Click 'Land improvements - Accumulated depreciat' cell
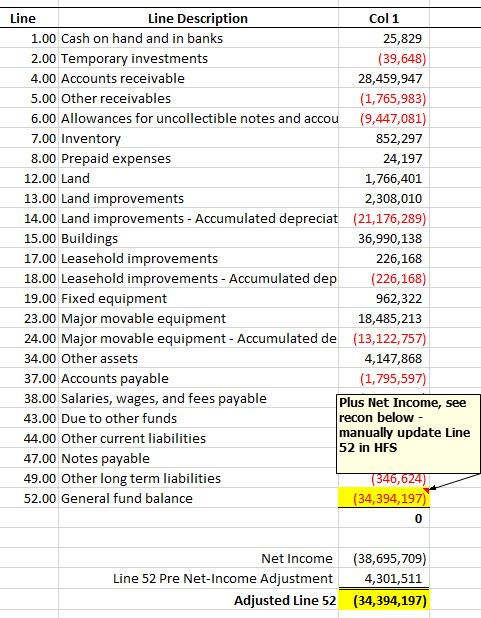 (x=198, y=218)
